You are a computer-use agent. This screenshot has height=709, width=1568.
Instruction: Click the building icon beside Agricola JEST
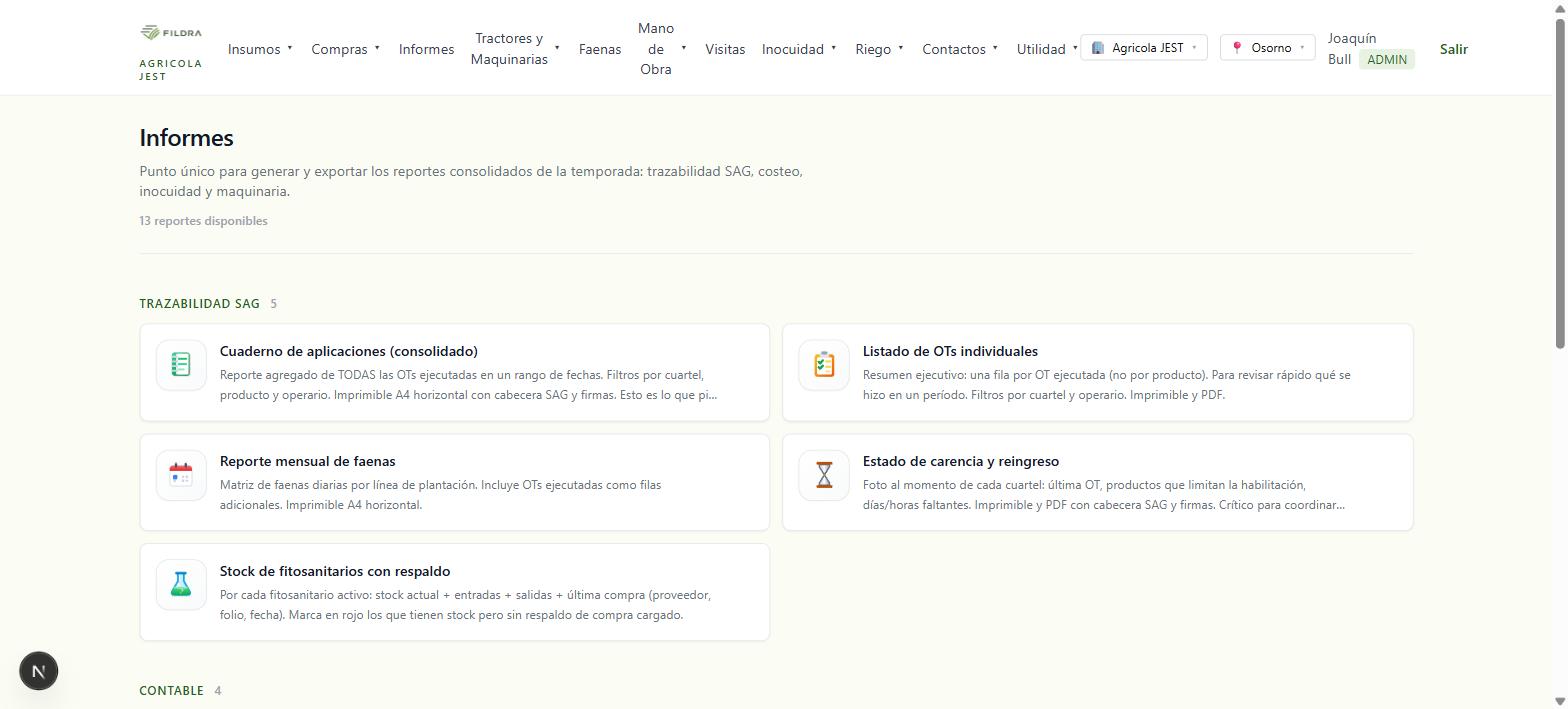[1098, 48]
